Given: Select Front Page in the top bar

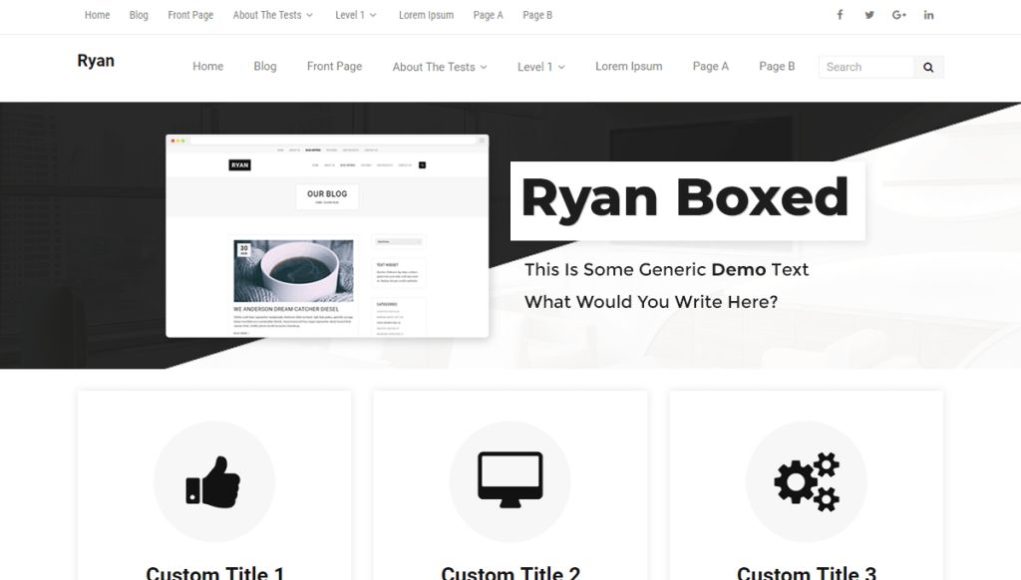Looking at the screenshot, I should 191,15.
